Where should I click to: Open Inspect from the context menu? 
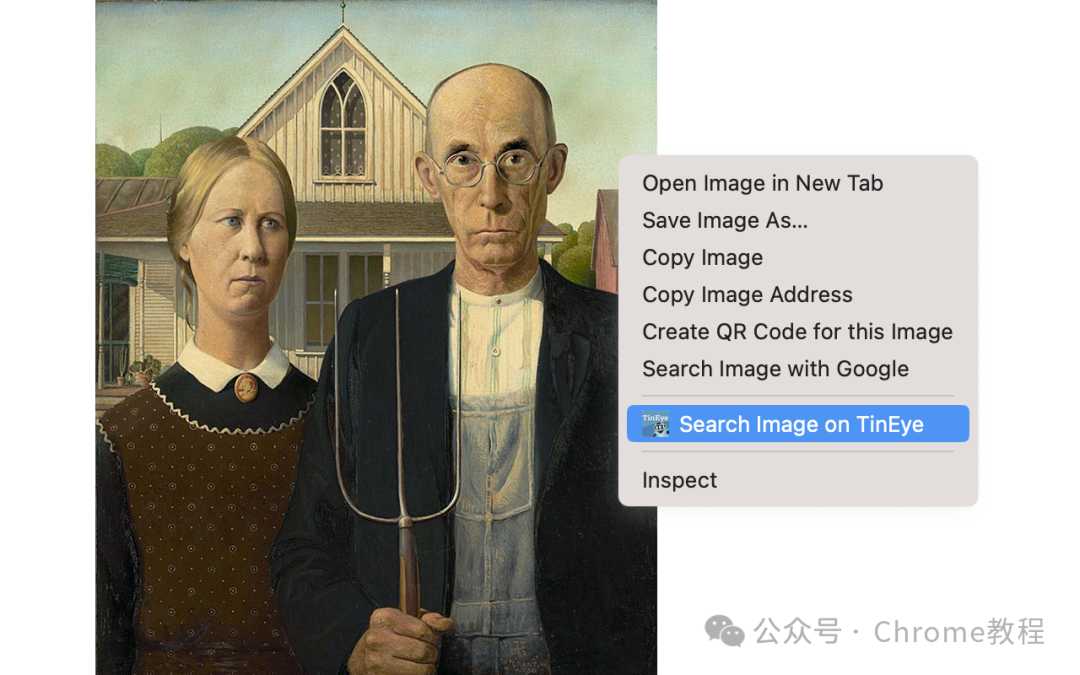pos(679,480)
